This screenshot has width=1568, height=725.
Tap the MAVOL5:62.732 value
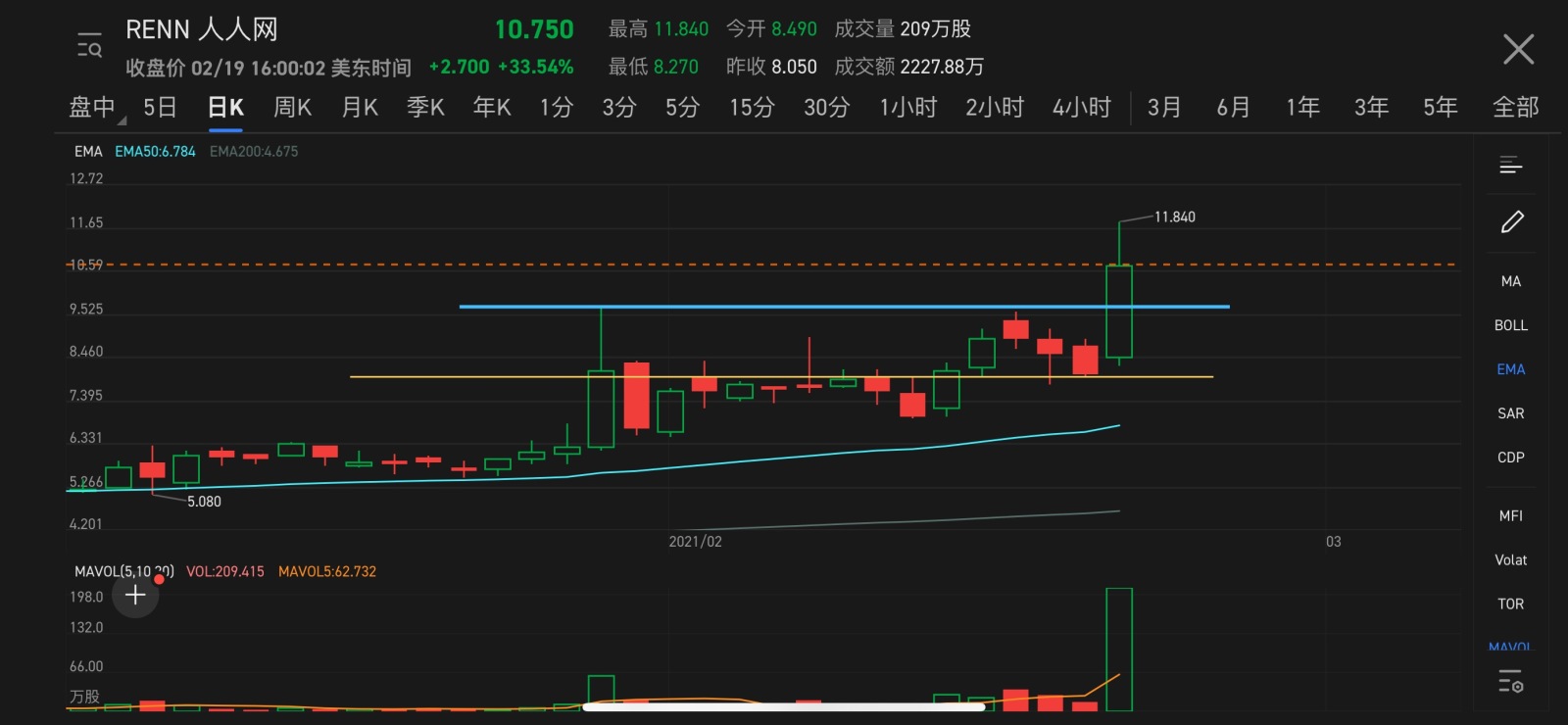(x=327, y=571)
